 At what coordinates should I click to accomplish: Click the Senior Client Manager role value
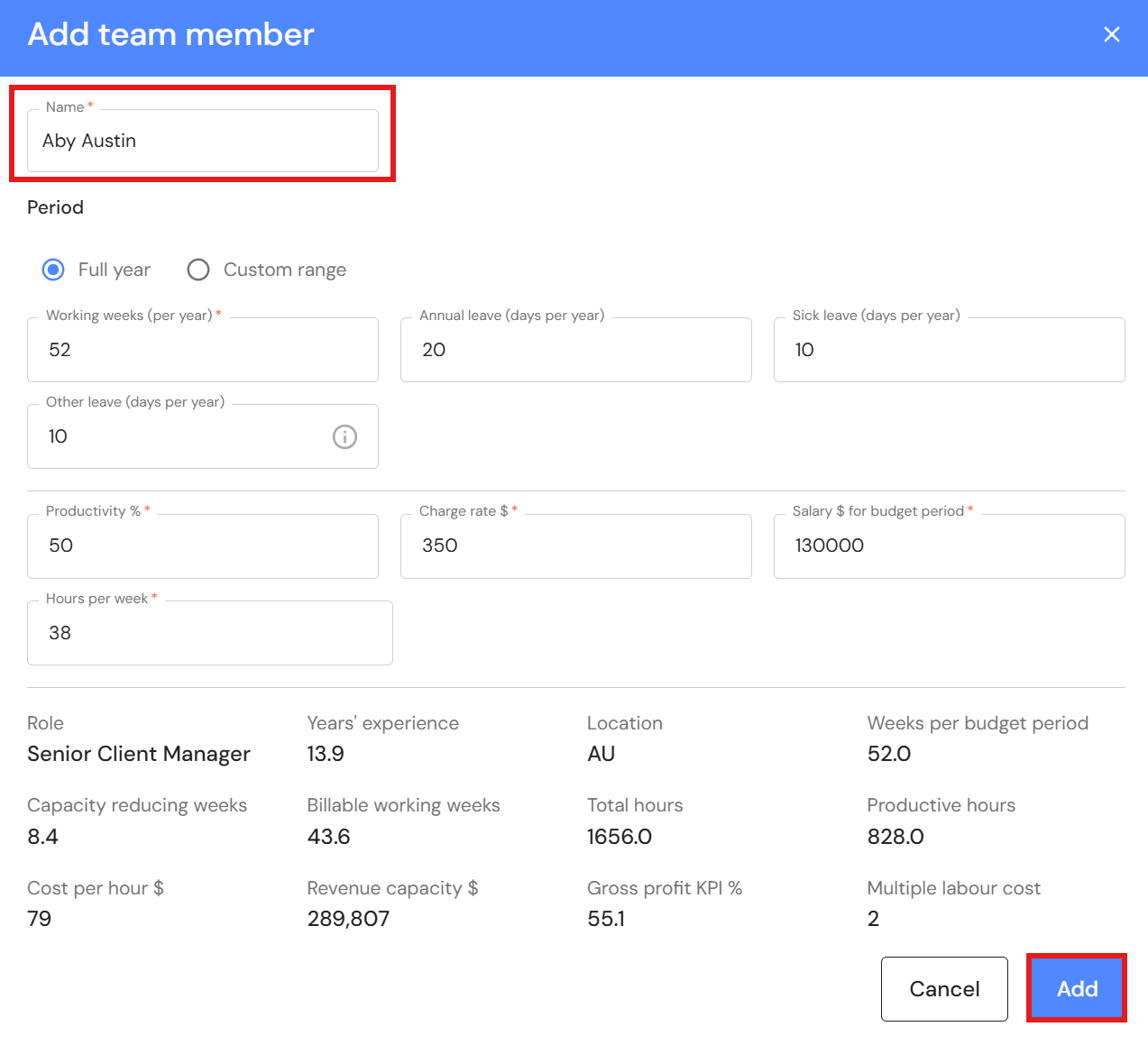139,754
